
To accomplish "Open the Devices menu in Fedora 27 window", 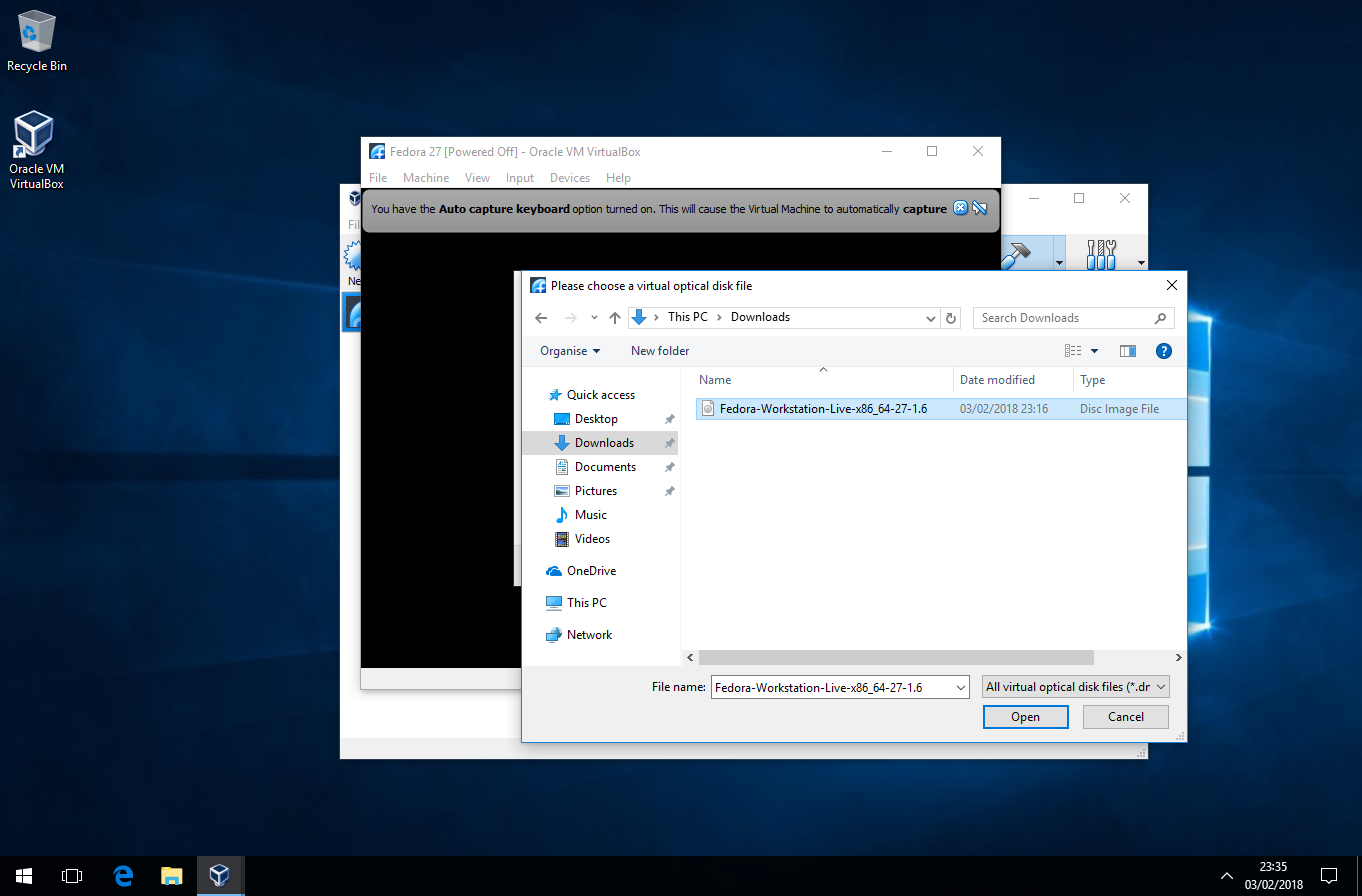I will 570,178.
